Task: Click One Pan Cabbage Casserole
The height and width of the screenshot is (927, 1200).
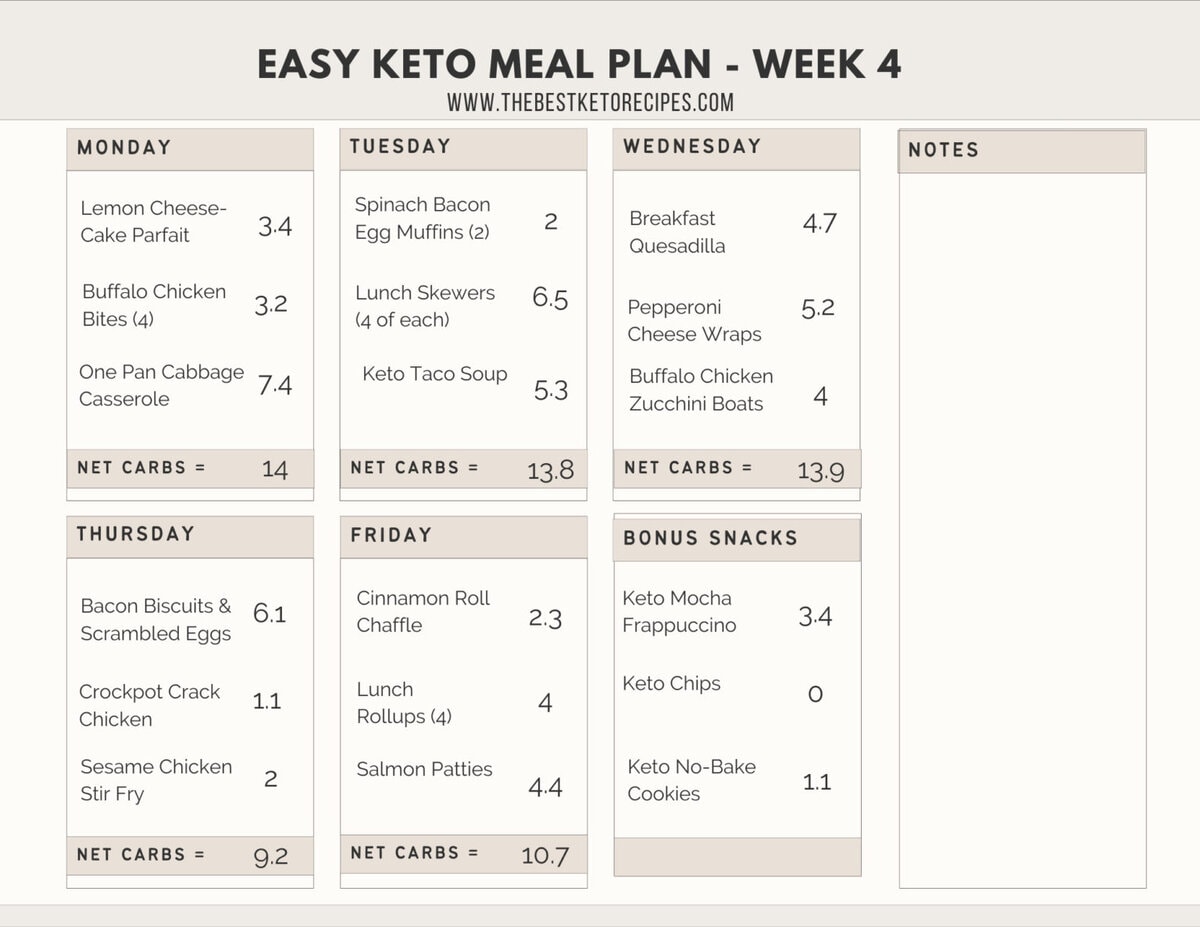Action: click(x=161, y=385)
